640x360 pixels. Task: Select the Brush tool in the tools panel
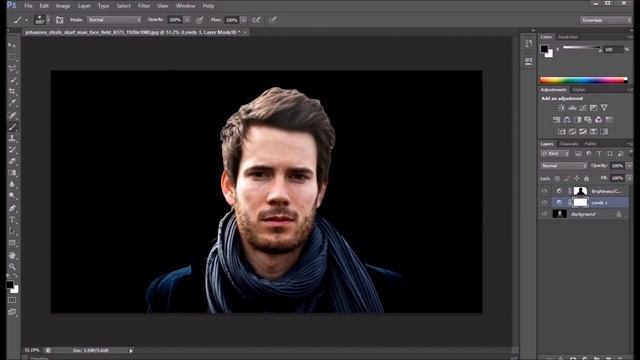(x=12, y=127)
